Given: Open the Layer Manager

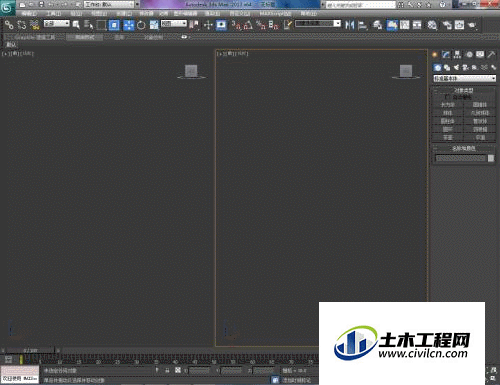Looking at the screenshot, I should point(377,25).
